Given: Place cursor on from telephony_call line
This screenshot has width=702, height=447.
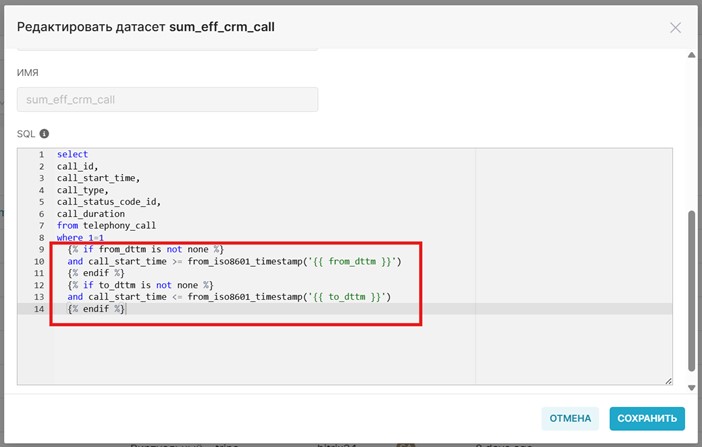Looking at the screenshot, I should click(x=106, y=226).
